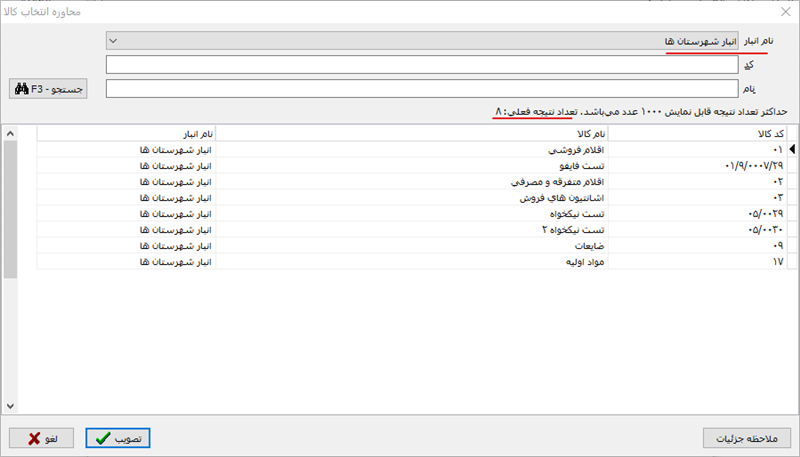The image size is (800, 457).
Task: Click the scroll-down arrow of the table
Action: point(10,406)
